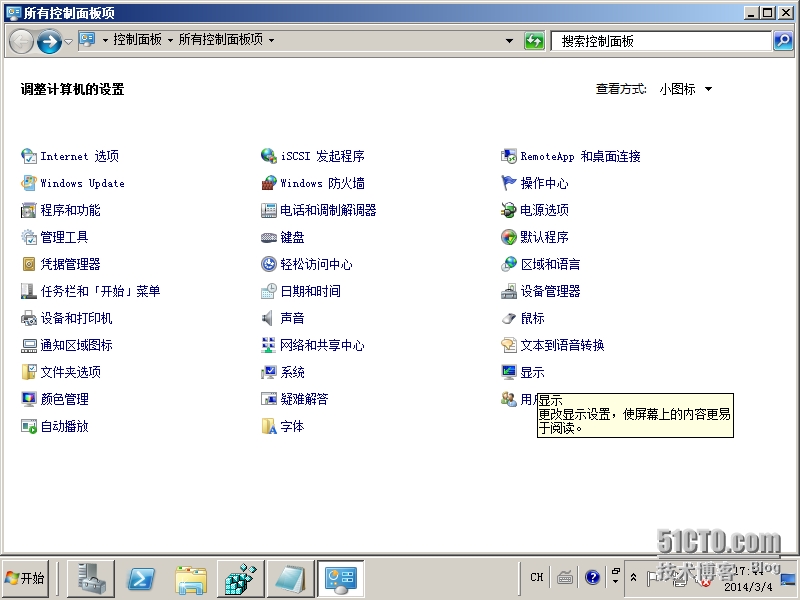Click the 电源选项 icon
This screenshot has width=800, height=600.
click(x=509, y=210)
